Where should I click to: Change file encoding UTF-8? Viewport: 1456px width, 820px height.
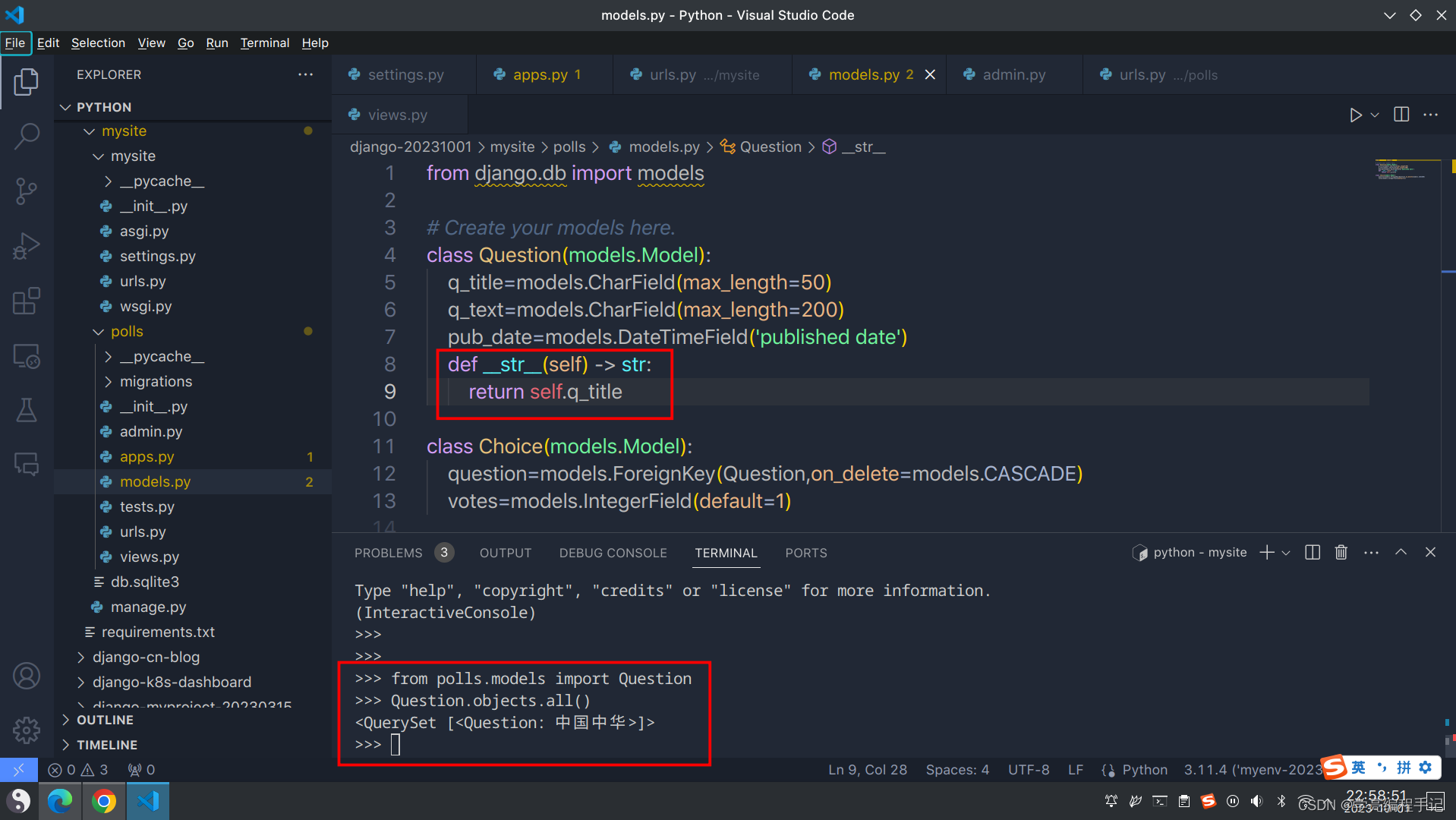(x=1029, y=770)
